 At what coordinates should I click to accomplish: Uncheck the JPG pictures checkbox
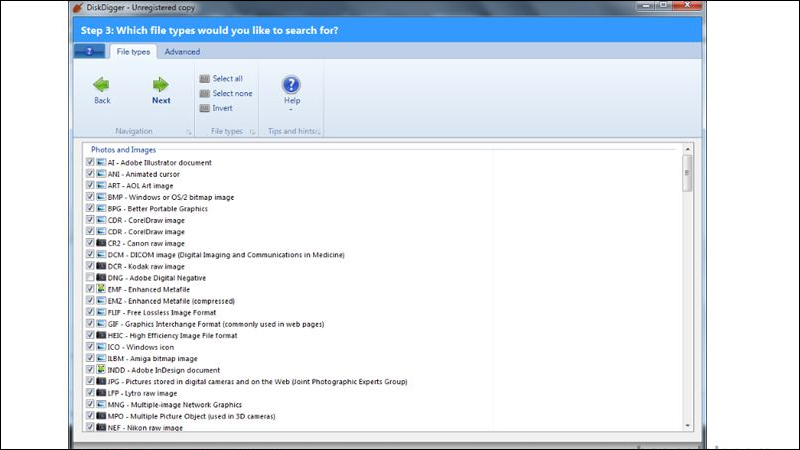tap(90, 381)
